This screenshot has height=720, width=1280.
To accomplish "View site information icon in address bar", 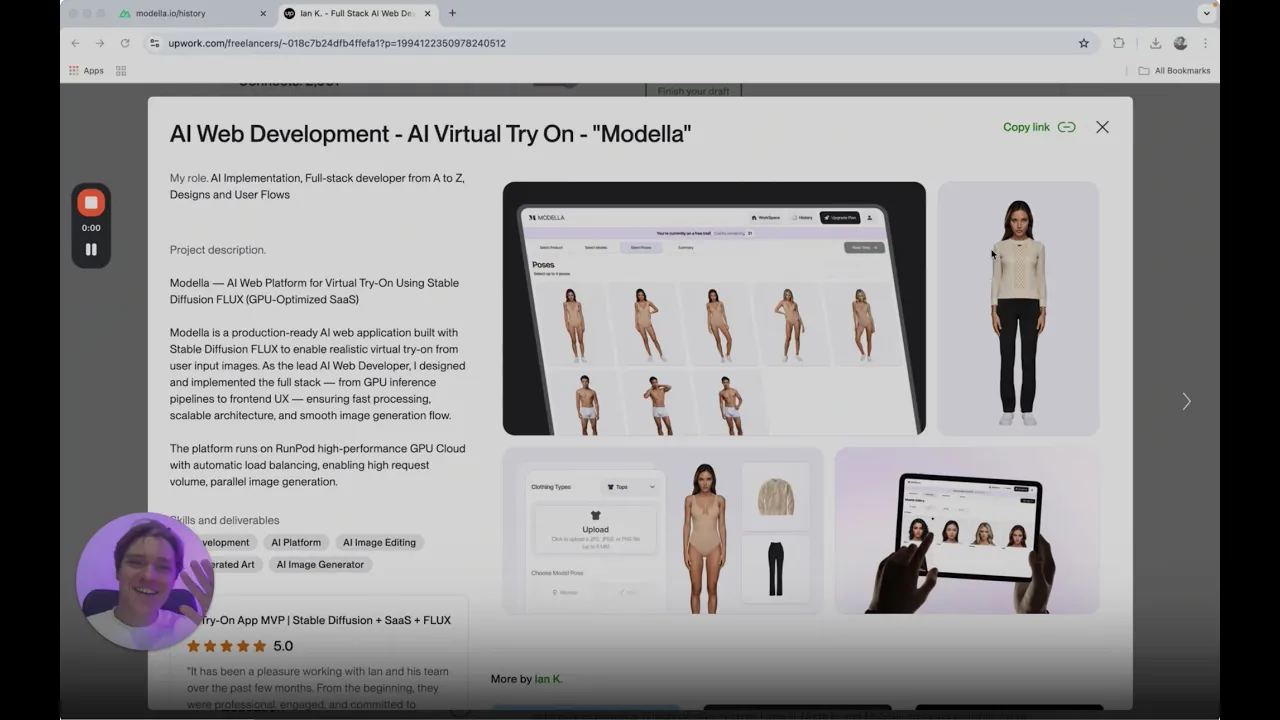I will [x=154, y=43].
